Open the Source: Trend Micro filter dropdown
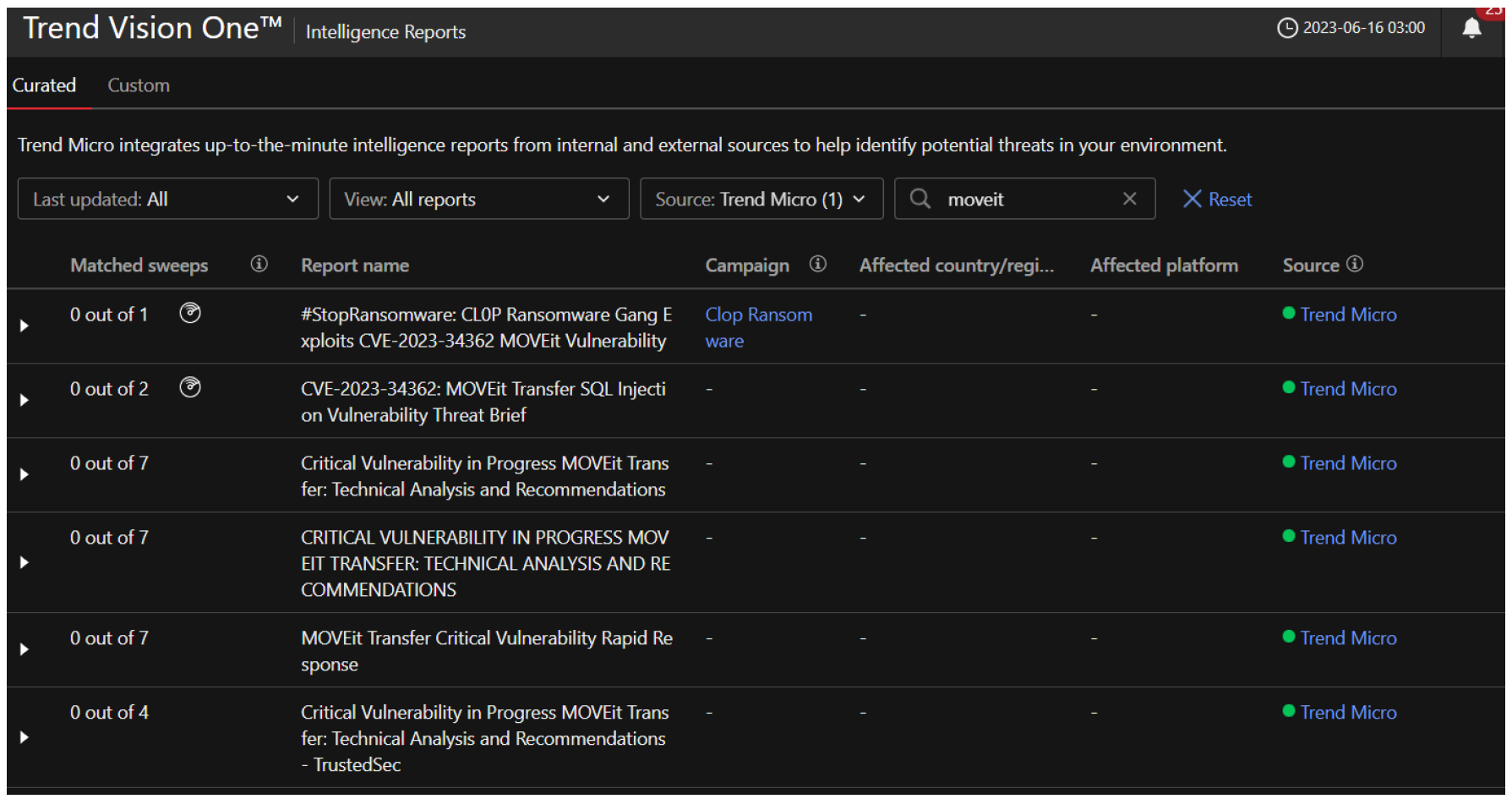 761,200
